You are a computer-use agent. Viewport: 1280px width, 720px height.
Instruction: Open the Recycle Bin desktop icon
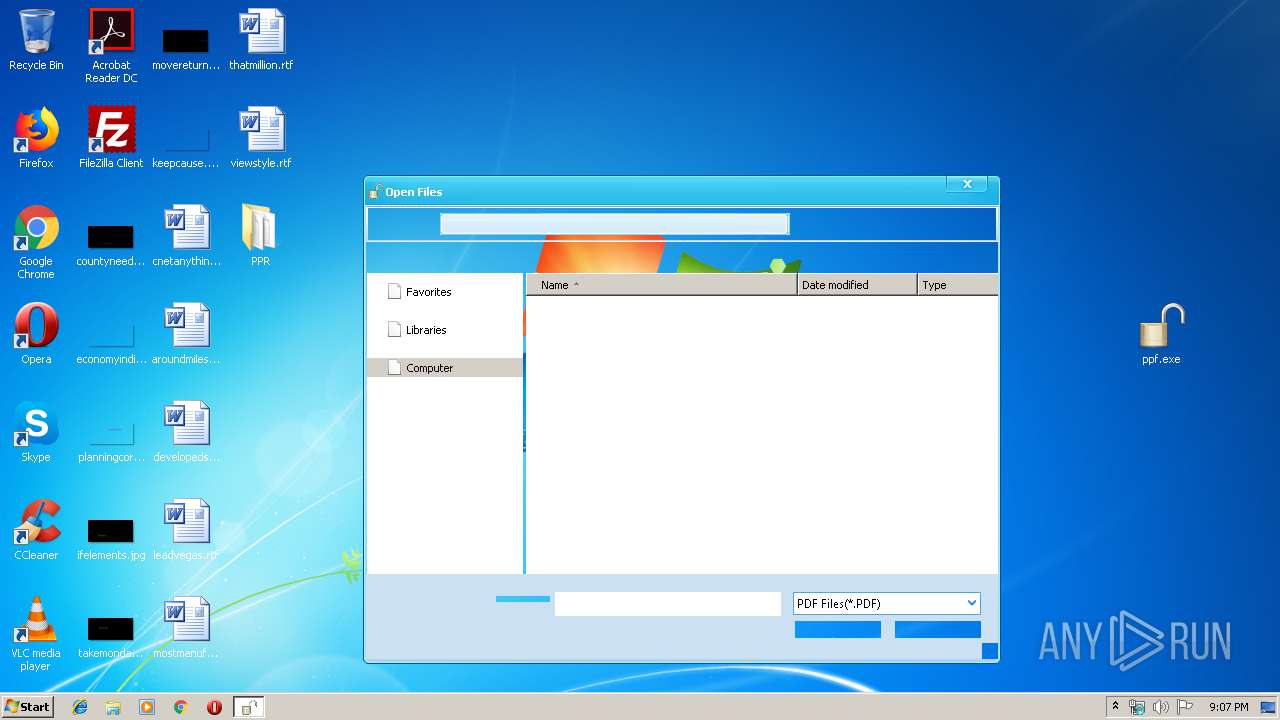(36, 40)
